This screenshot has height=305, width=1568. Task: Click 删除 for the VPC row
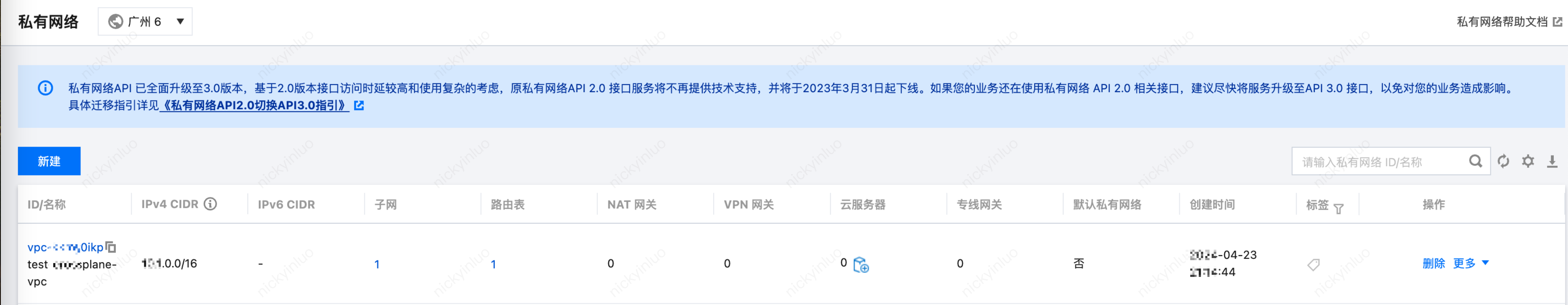click(x=1433, y=263)
